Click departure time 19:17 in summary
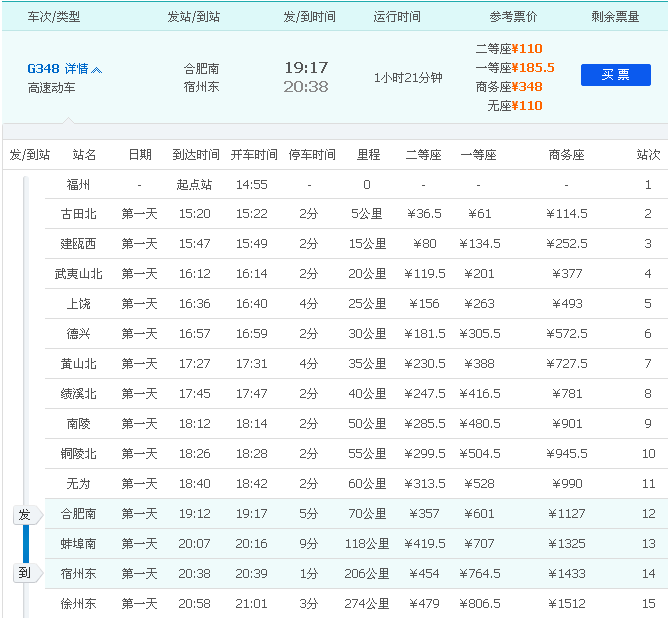The width and height of the screenshot is (668, 618). (306, 67)
